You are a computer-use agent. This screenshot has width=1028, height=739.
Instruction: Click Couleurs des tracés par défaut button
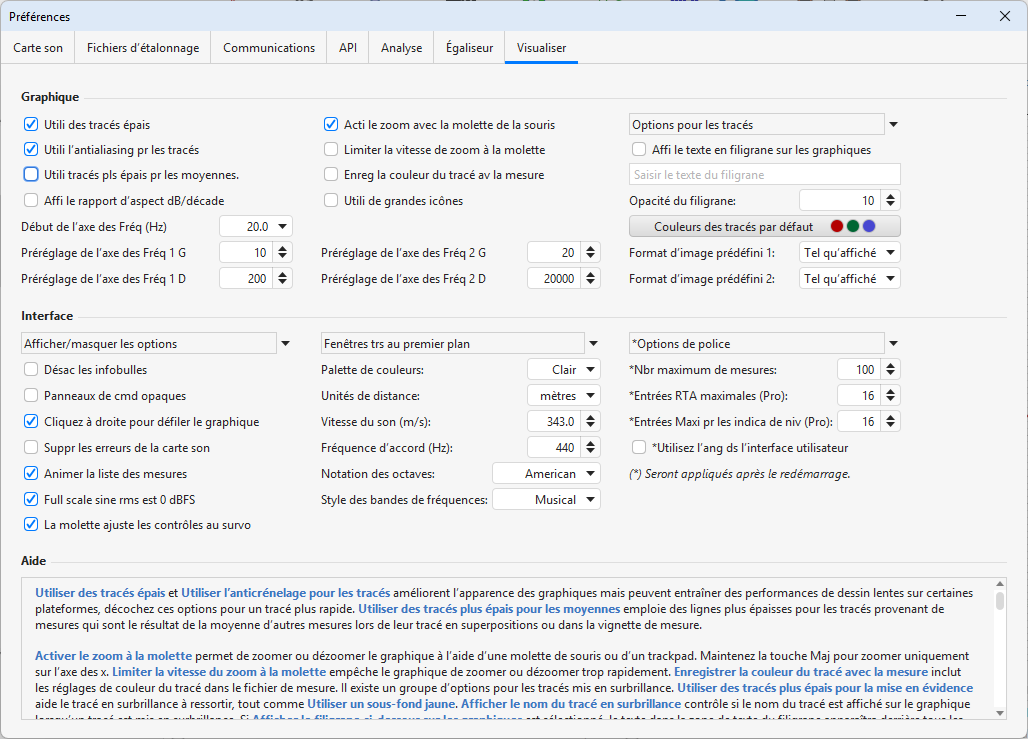click(764, 226)
